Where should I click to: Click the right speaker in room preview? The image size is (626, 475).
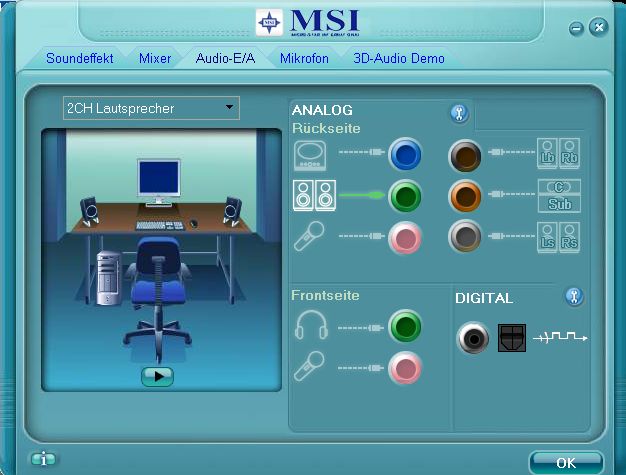pos(232,211)
